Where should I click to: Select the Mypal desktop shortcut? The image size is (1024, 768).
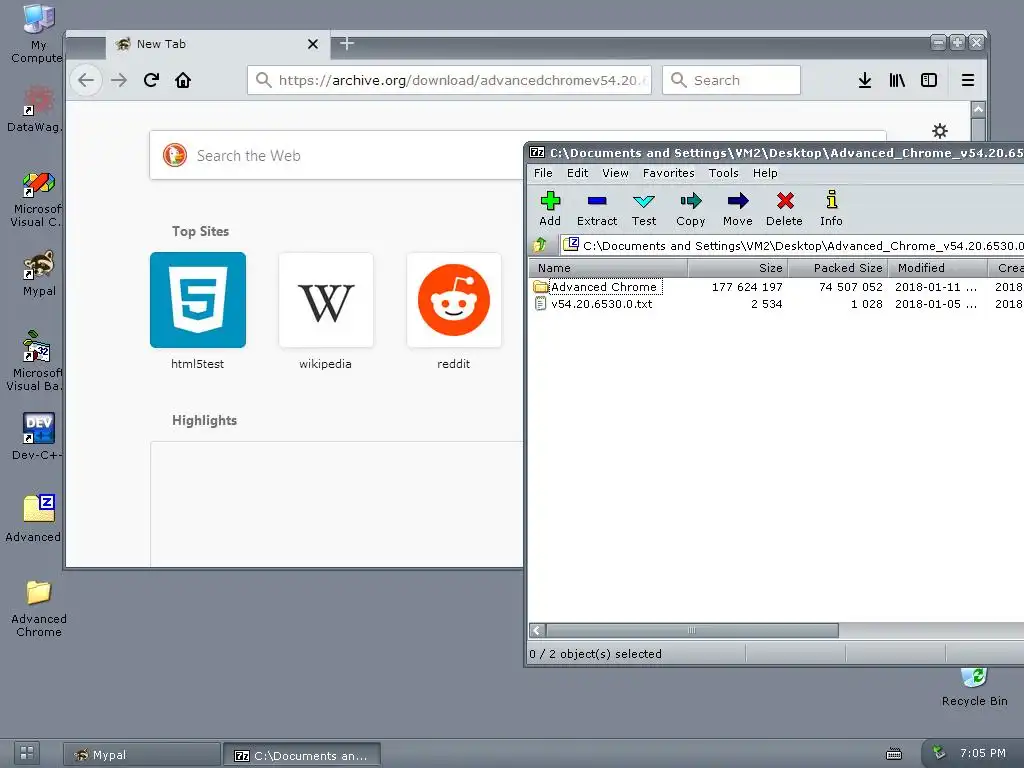tap(39, 274)
